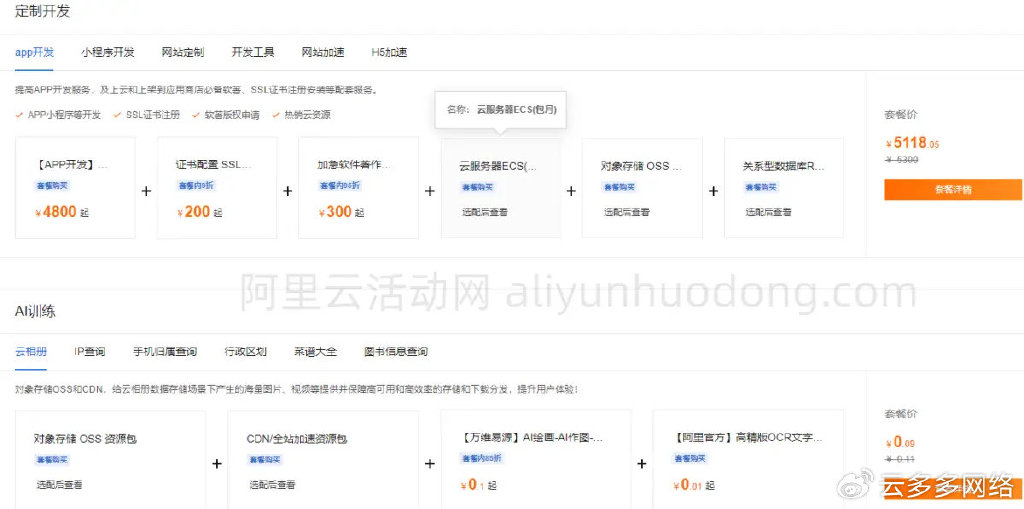Open the 网站定制 tab
The width and height of the screenshot is (1024, 509).
point(183,52)
